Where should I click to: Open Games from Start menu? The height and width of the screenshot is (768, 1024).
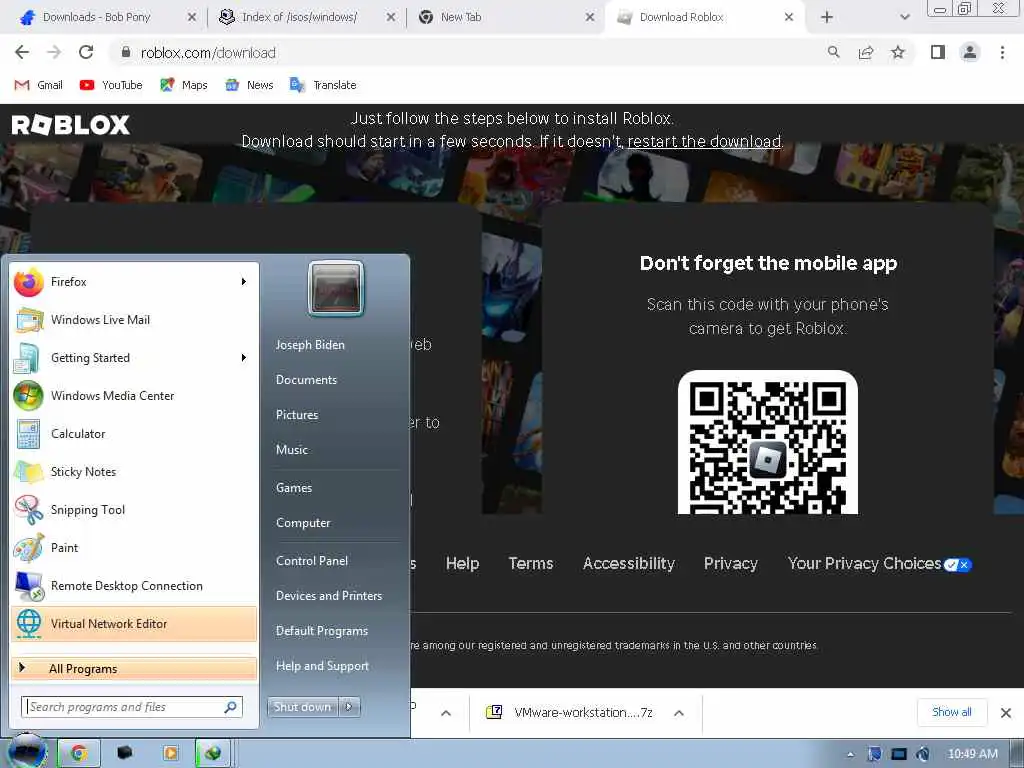pyautogui.click(x=294, y=488)
